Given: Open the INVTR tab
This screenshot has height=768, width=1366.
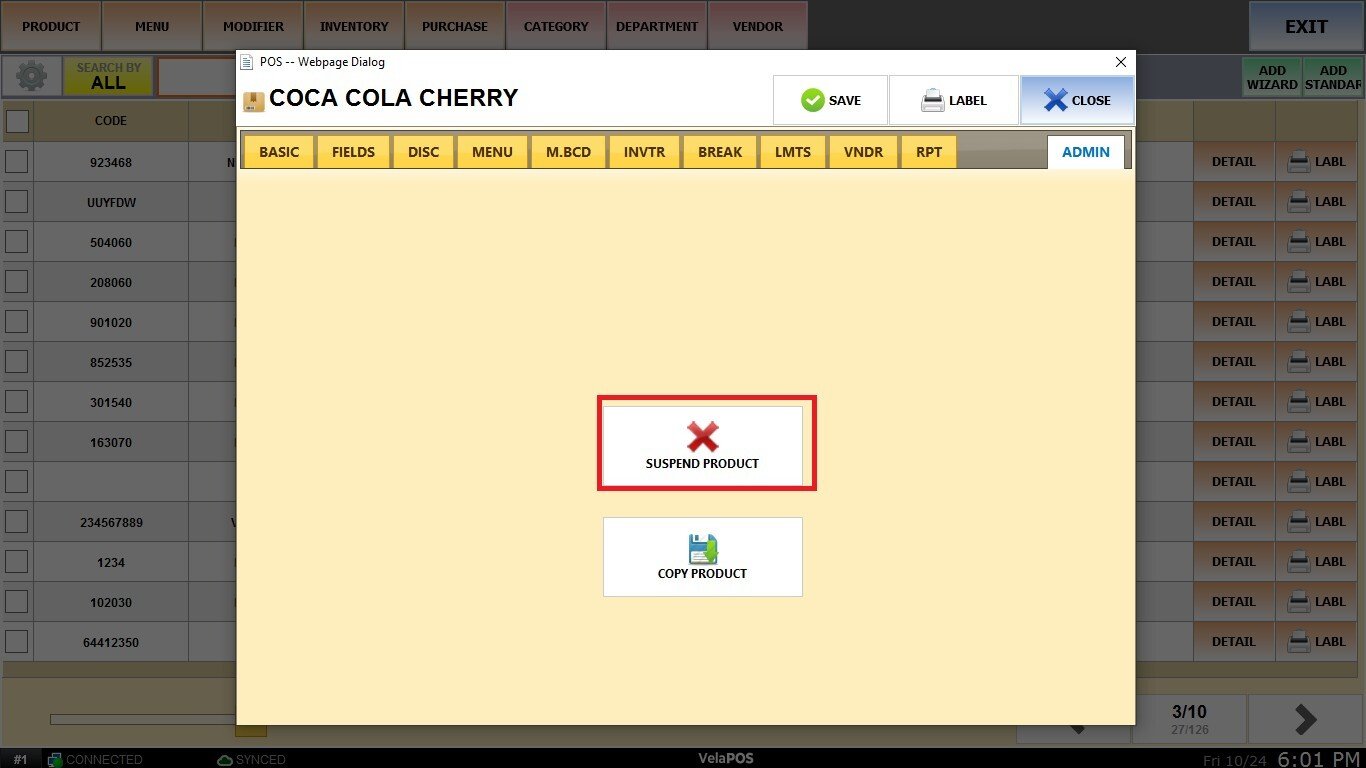Looking at the screenshot, I should pos(644,152).
